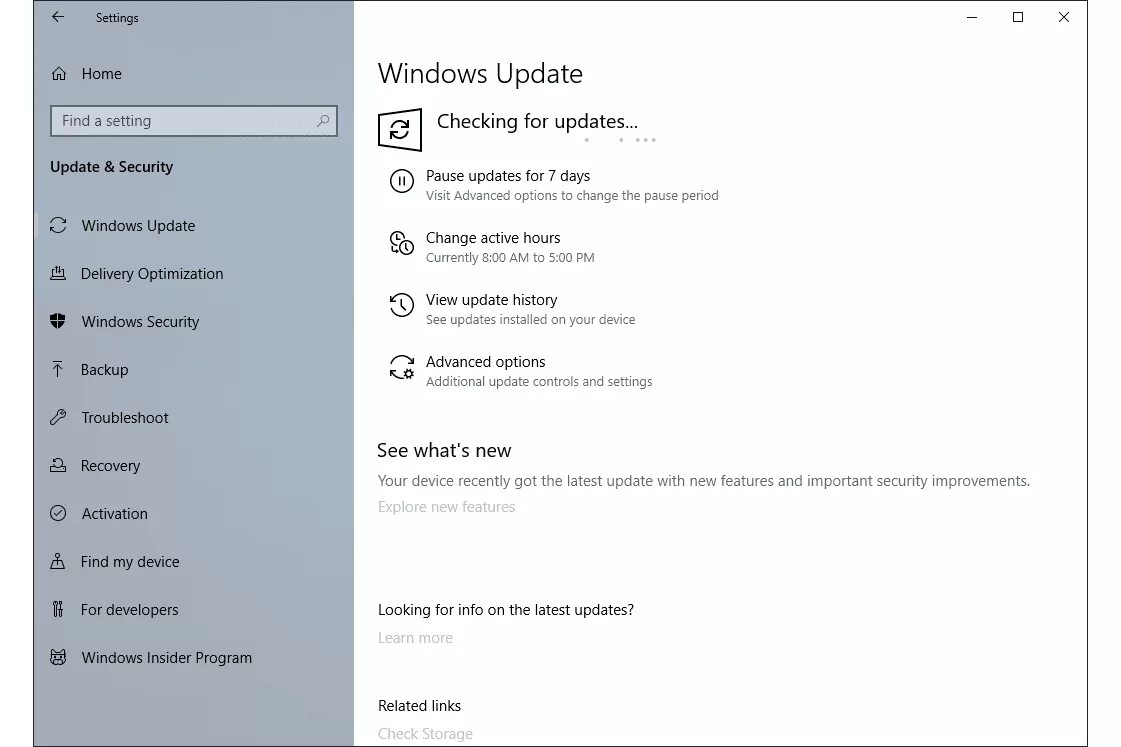Click the Troubleshoot wrench icon
Image resolution: width=1121 pixels, height=747 pixels.
pos(58,417)
